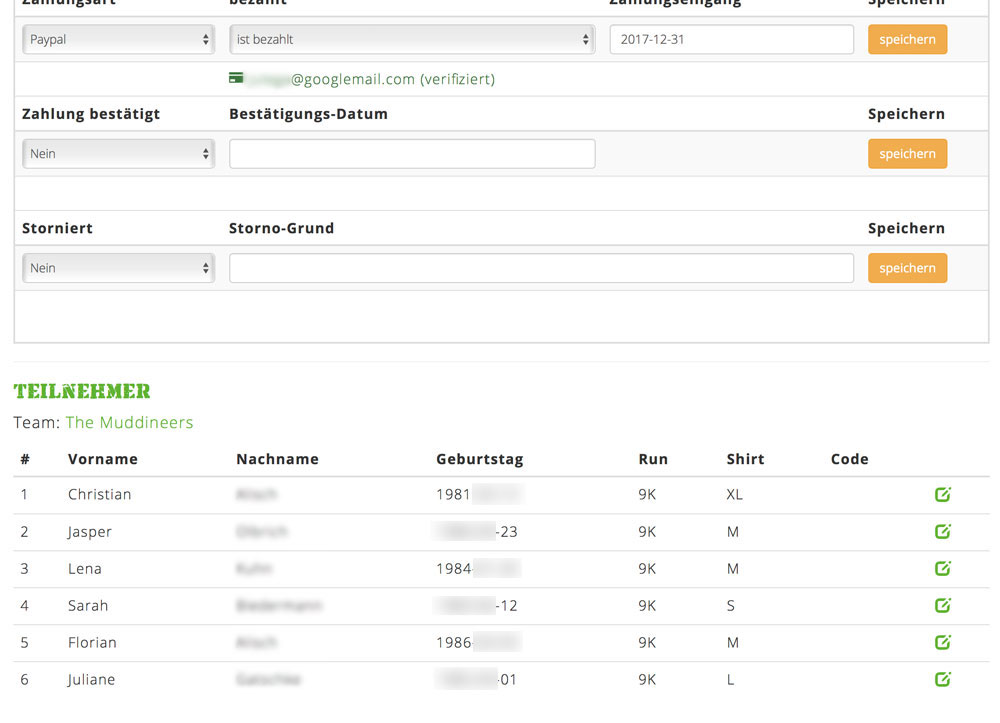Viewport: 1000px width, 723px height.
Task: Open The Muddineers team link
Action: click(x=129, y=422)
